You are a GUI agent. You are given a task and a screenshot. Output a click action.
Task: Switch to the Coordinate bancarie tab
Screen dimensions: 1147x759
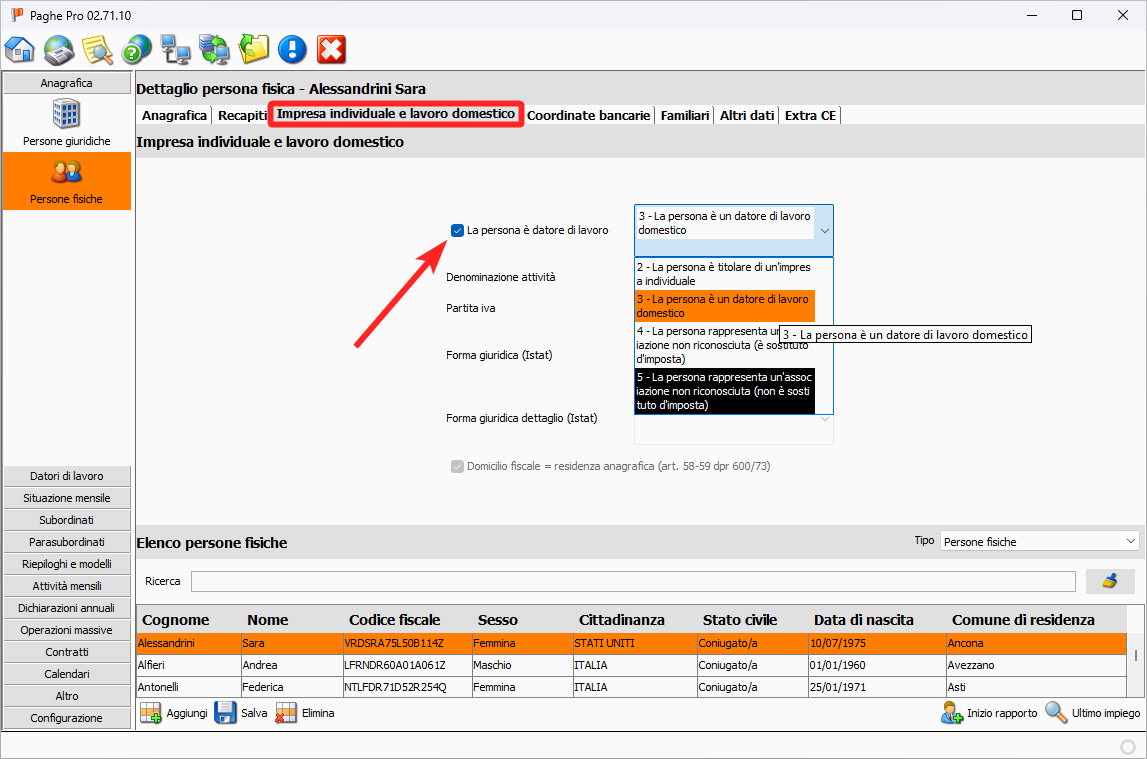[588, 115]
